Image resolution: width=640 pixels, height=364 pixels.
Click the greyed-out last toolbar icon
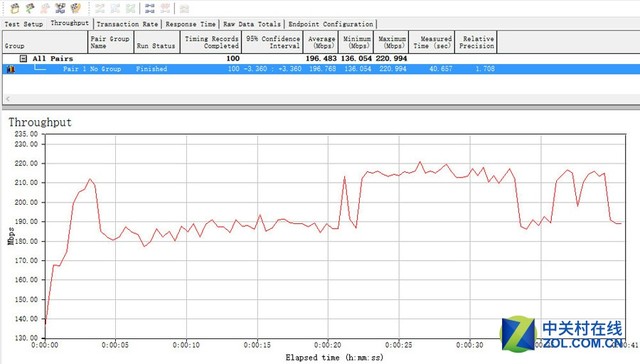[184, 8]
